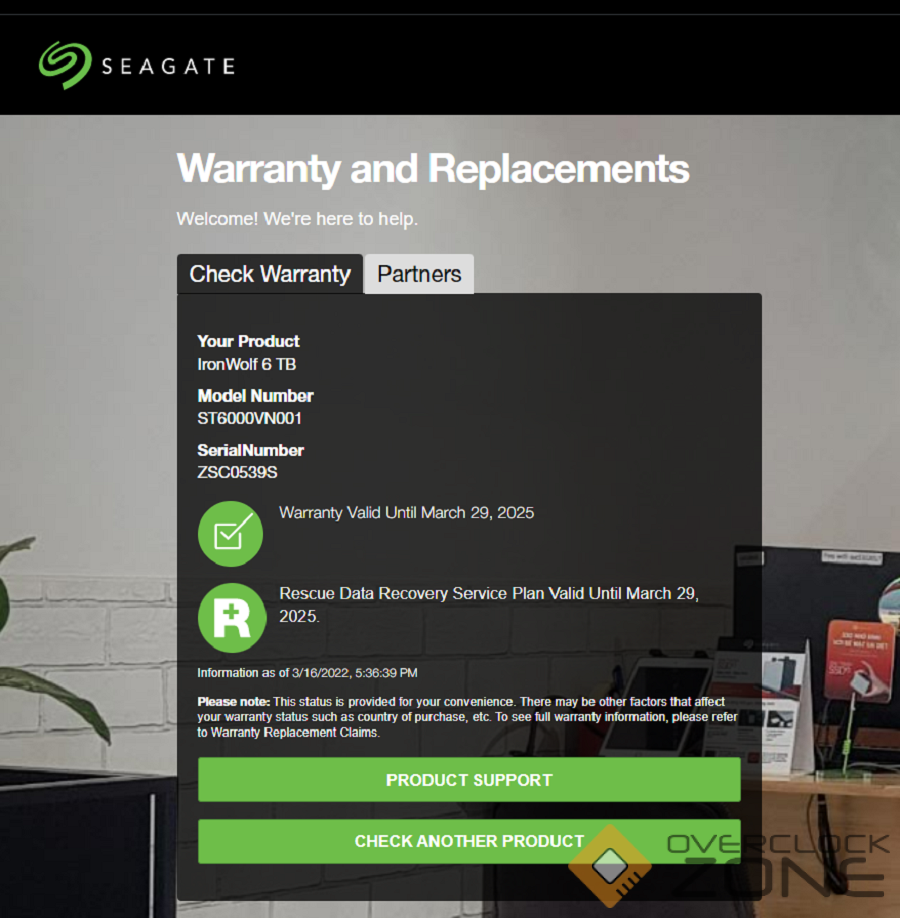The width and height of the screenshot is (900, 918).
Task: Click the Welcome! We're here to help text
Action: [x=297, y=218]
